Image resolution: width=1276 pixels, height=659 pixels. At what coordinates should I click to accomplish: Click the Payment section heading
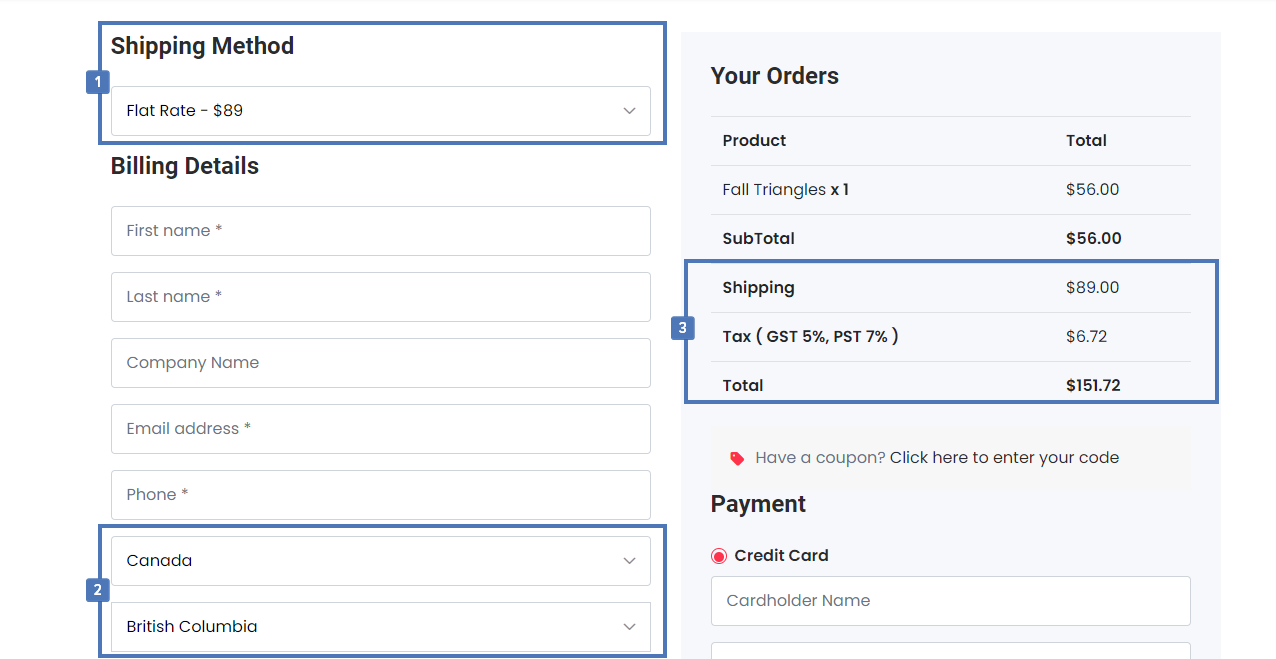pos(758,504)
